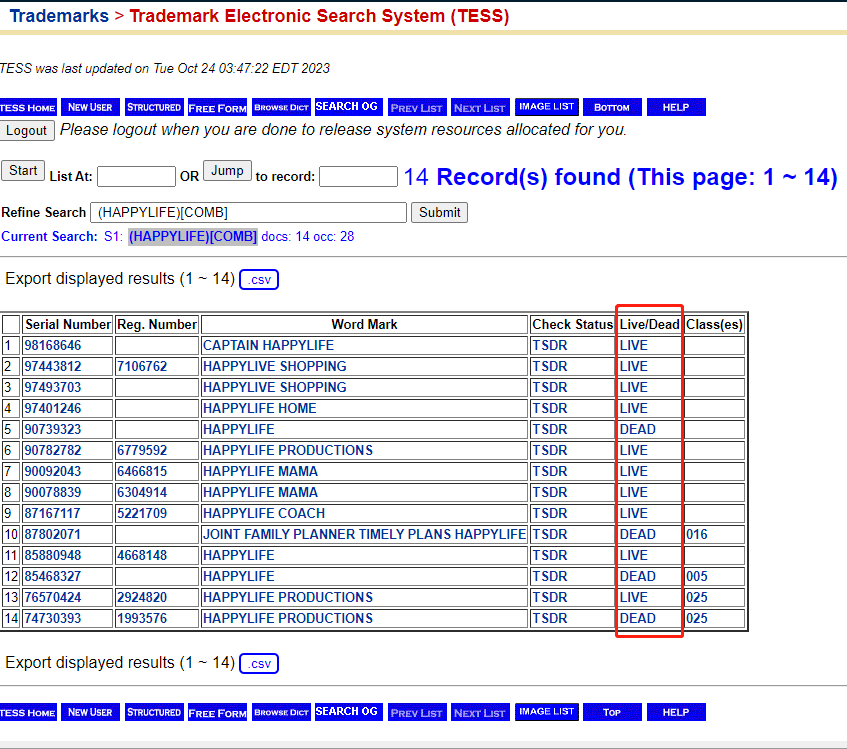Switch to Image List in top toolbar

tap(547, 107)
